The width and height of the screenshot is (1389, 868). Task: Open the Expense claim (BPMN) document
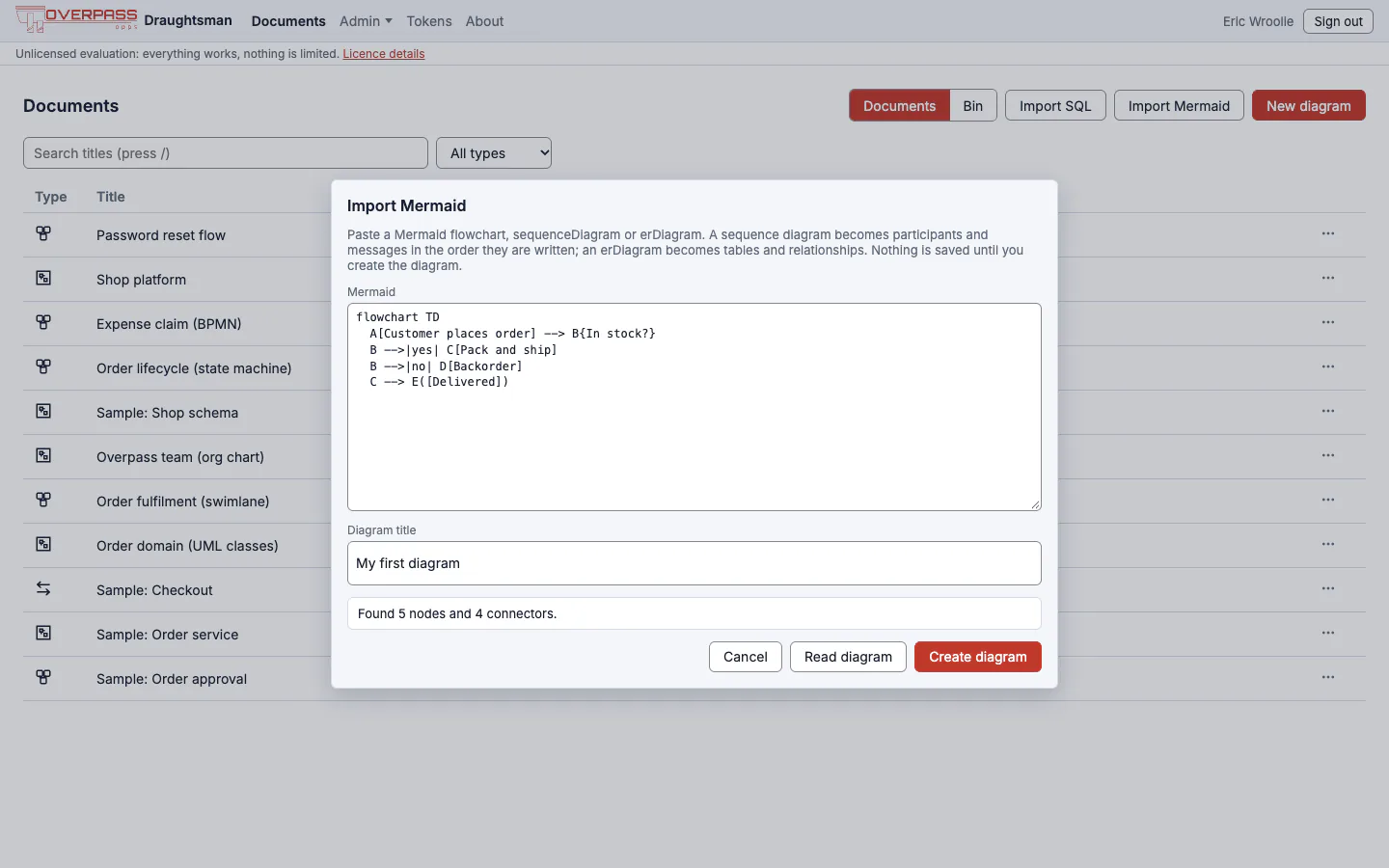[x=169, y=324]
